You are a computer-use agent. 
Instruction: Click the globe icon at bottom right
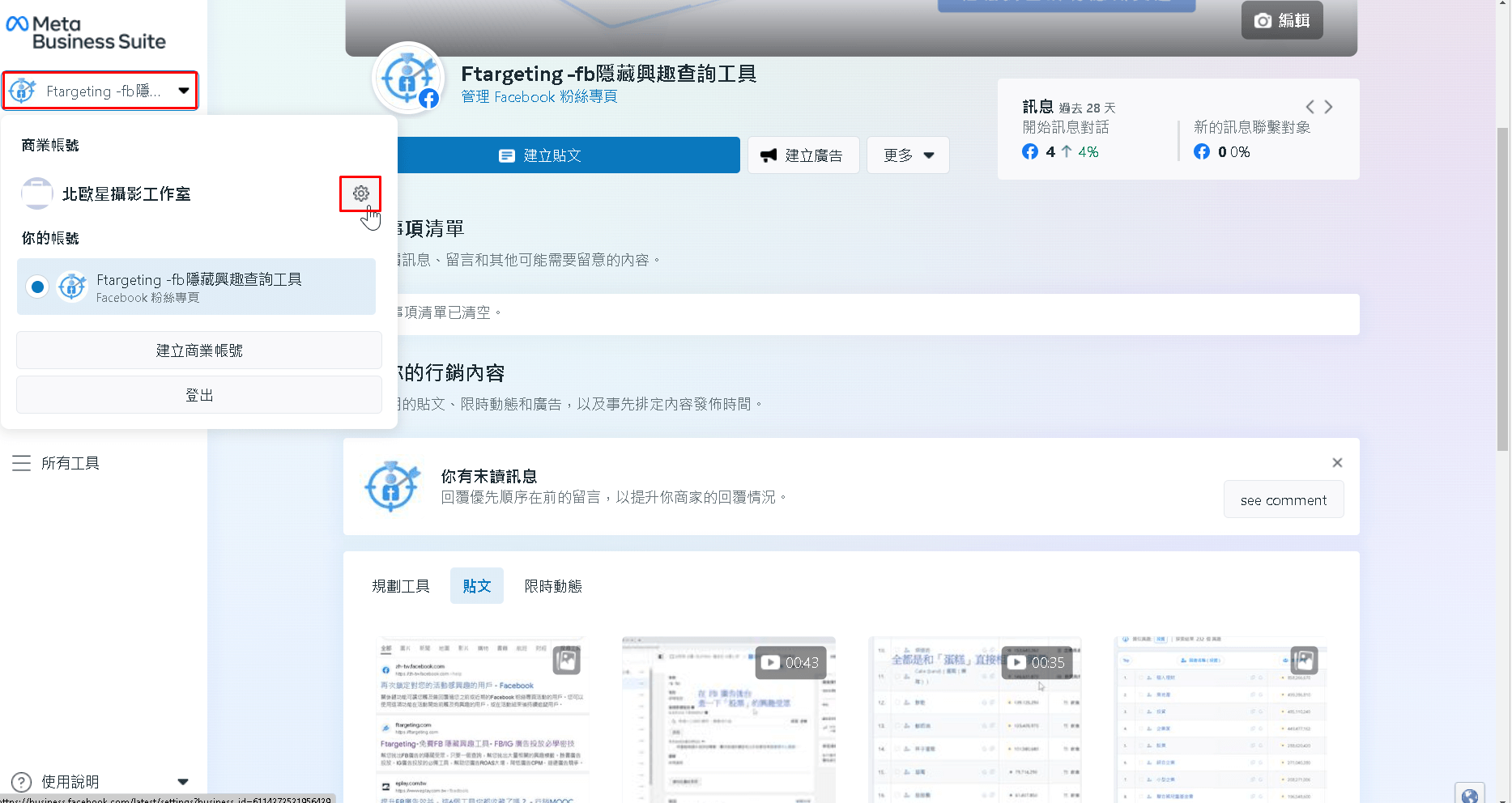1470,795
